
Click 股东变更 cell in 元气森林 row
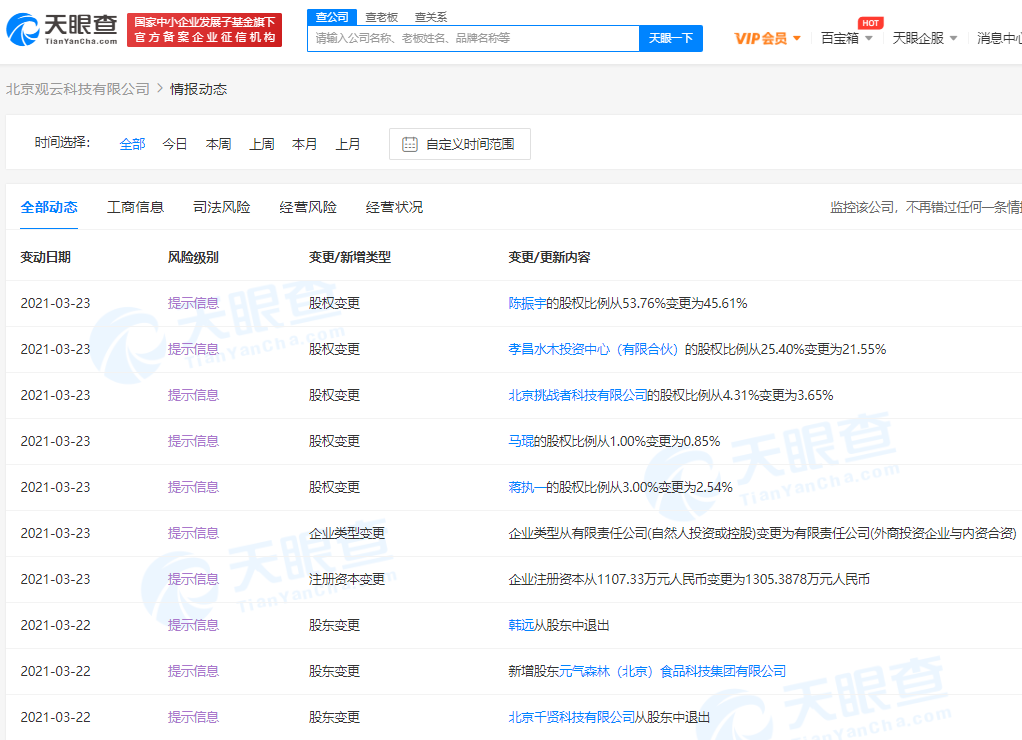[334, 672]
